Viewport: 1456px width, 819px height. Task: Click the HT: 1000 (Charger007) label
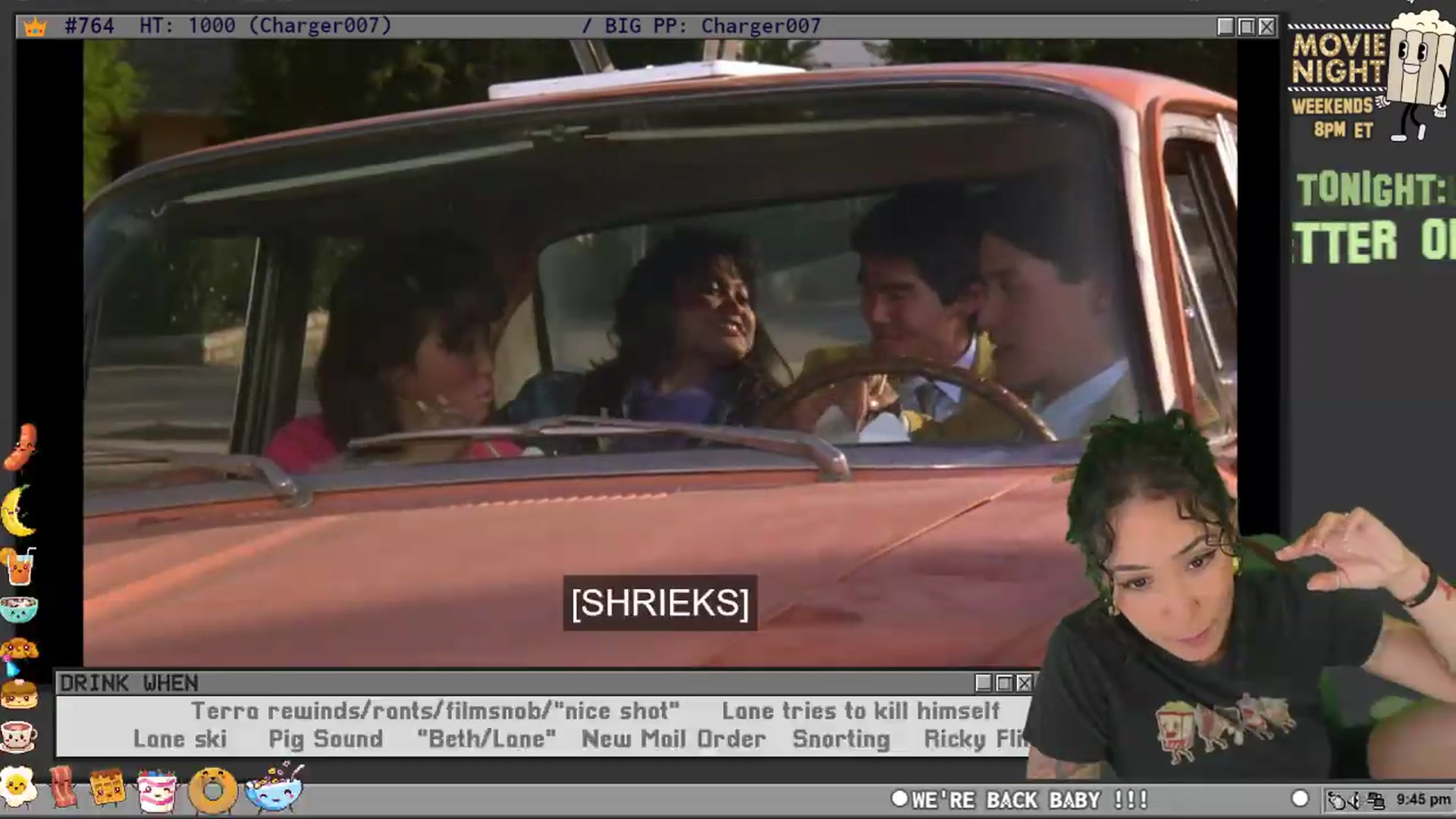click(x=265, y=27)
